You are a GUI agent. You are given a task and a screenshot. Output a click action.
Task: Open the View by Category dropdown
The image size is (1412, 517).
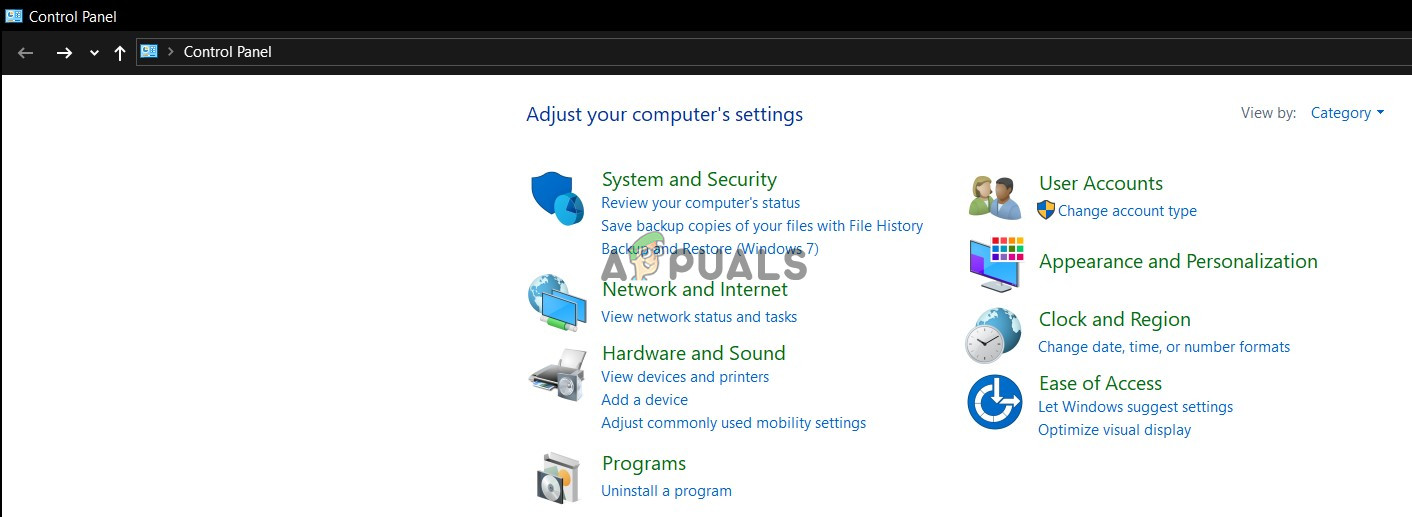click(1348, 113)
